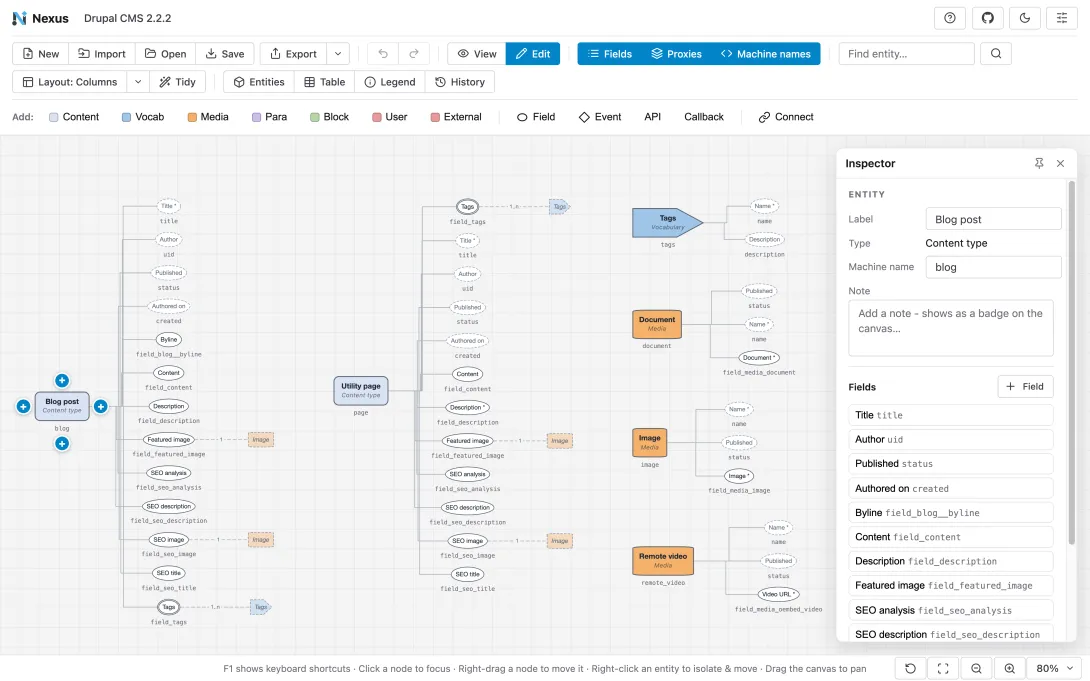Add a Media entity
The image size is (1090, 681).
[207, 117]
